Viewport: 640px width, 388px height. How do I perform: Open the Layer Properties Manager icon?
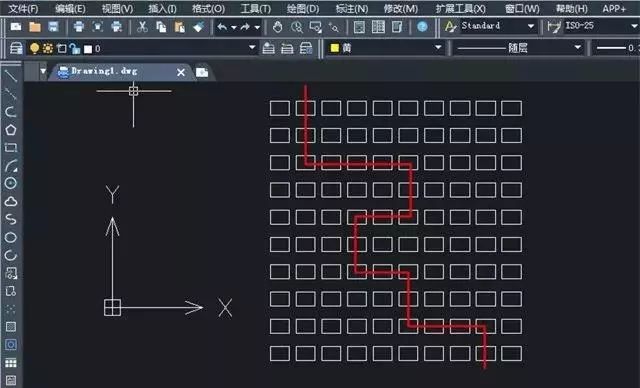[x=16, y=49]
